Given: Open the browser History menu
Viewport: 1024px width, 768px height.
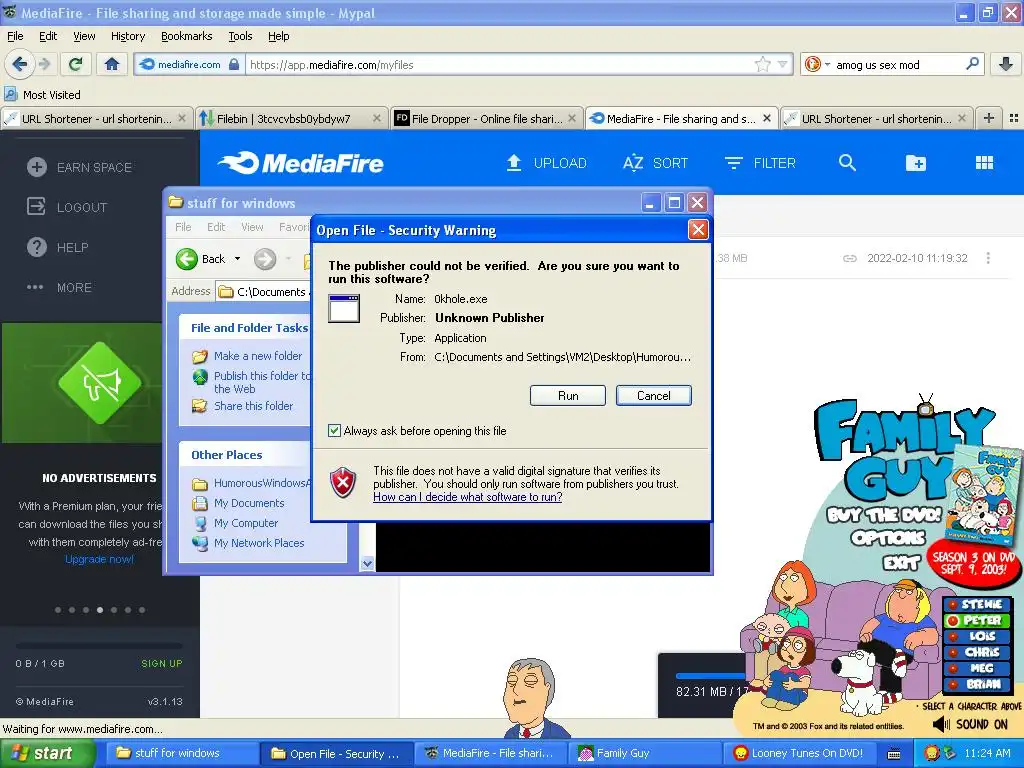Looking at the screenshot, I should (x=127, y=36).
